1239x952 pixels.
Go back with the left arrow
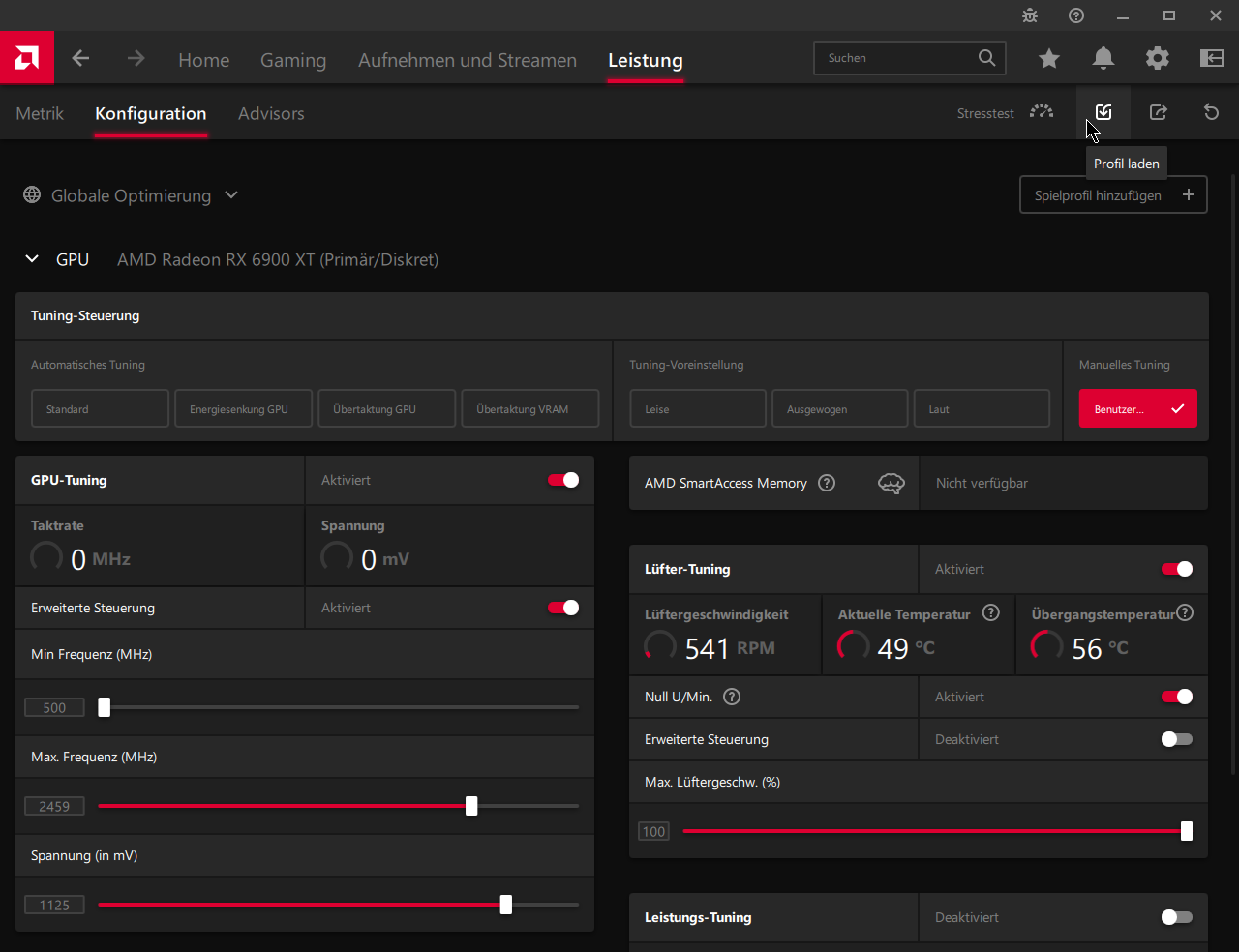click(80, 58)
